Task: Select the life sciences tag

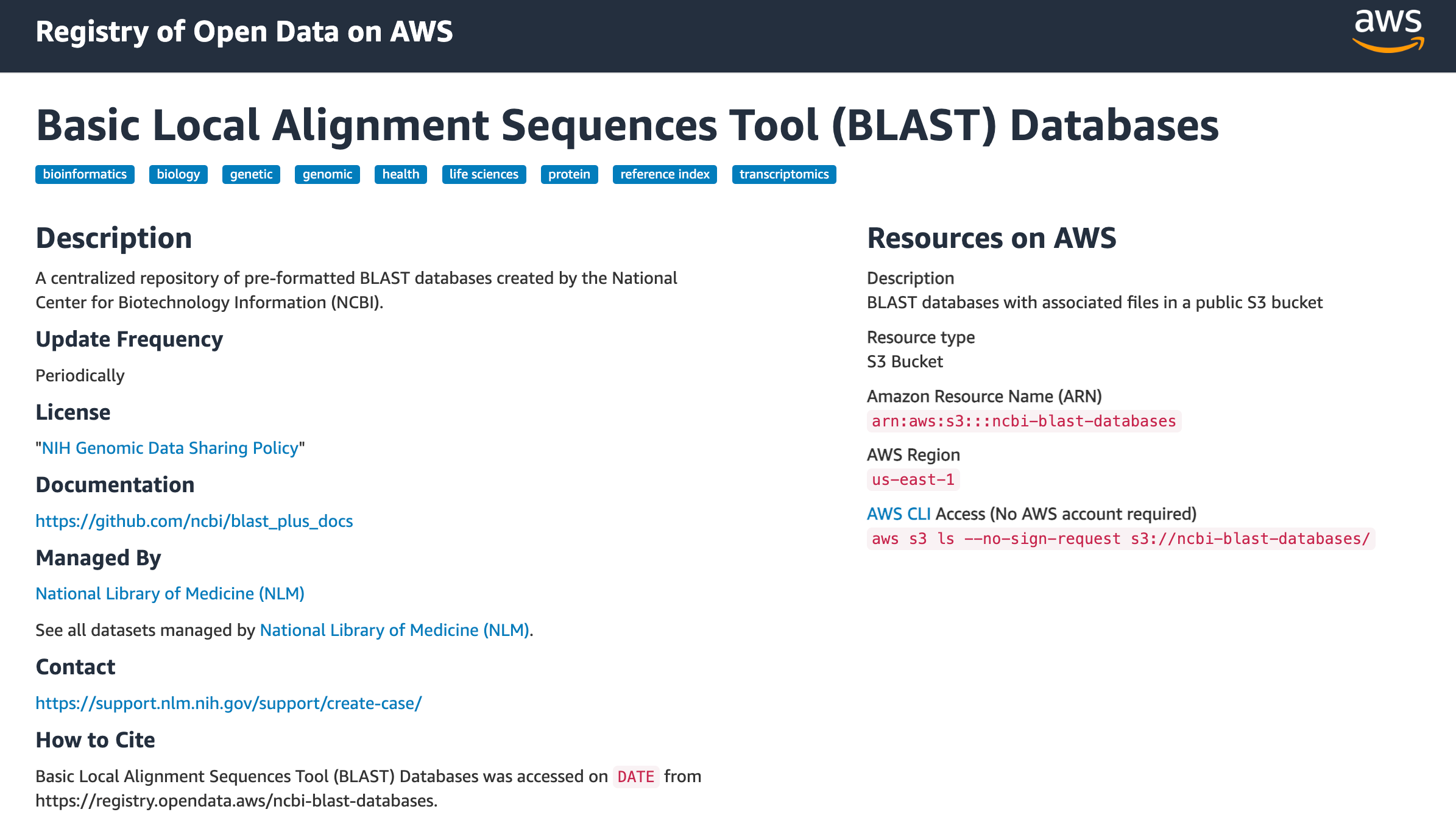Action: (484, 174)
